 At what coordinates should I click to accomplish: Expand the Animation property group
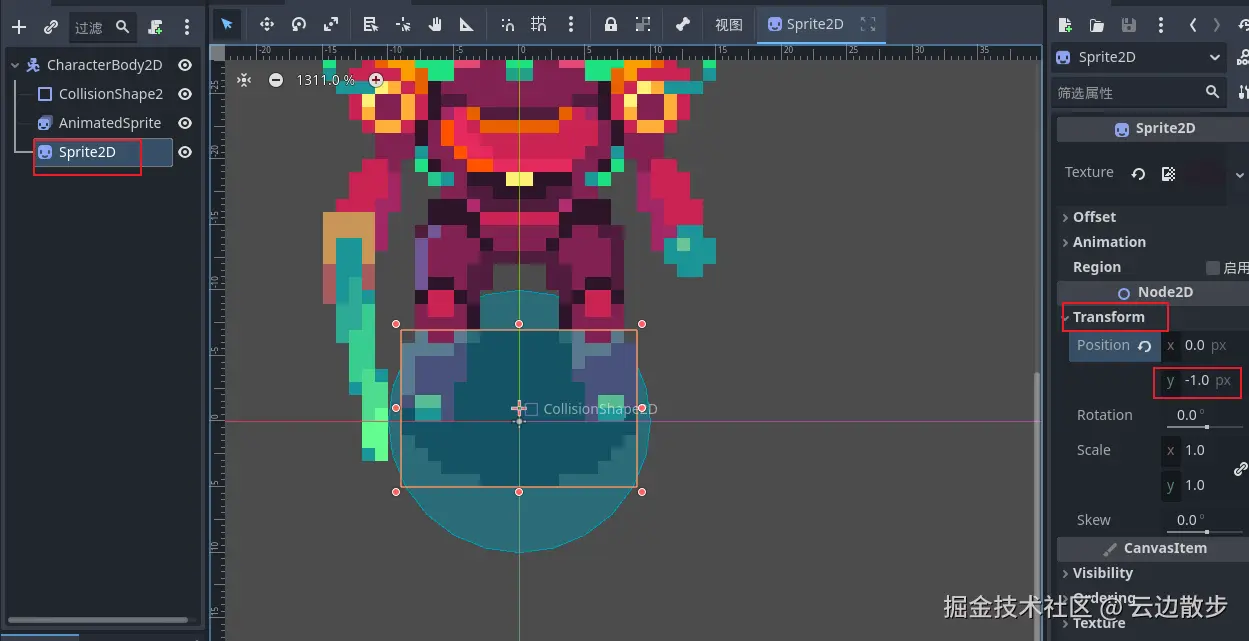click(1109, 242)
